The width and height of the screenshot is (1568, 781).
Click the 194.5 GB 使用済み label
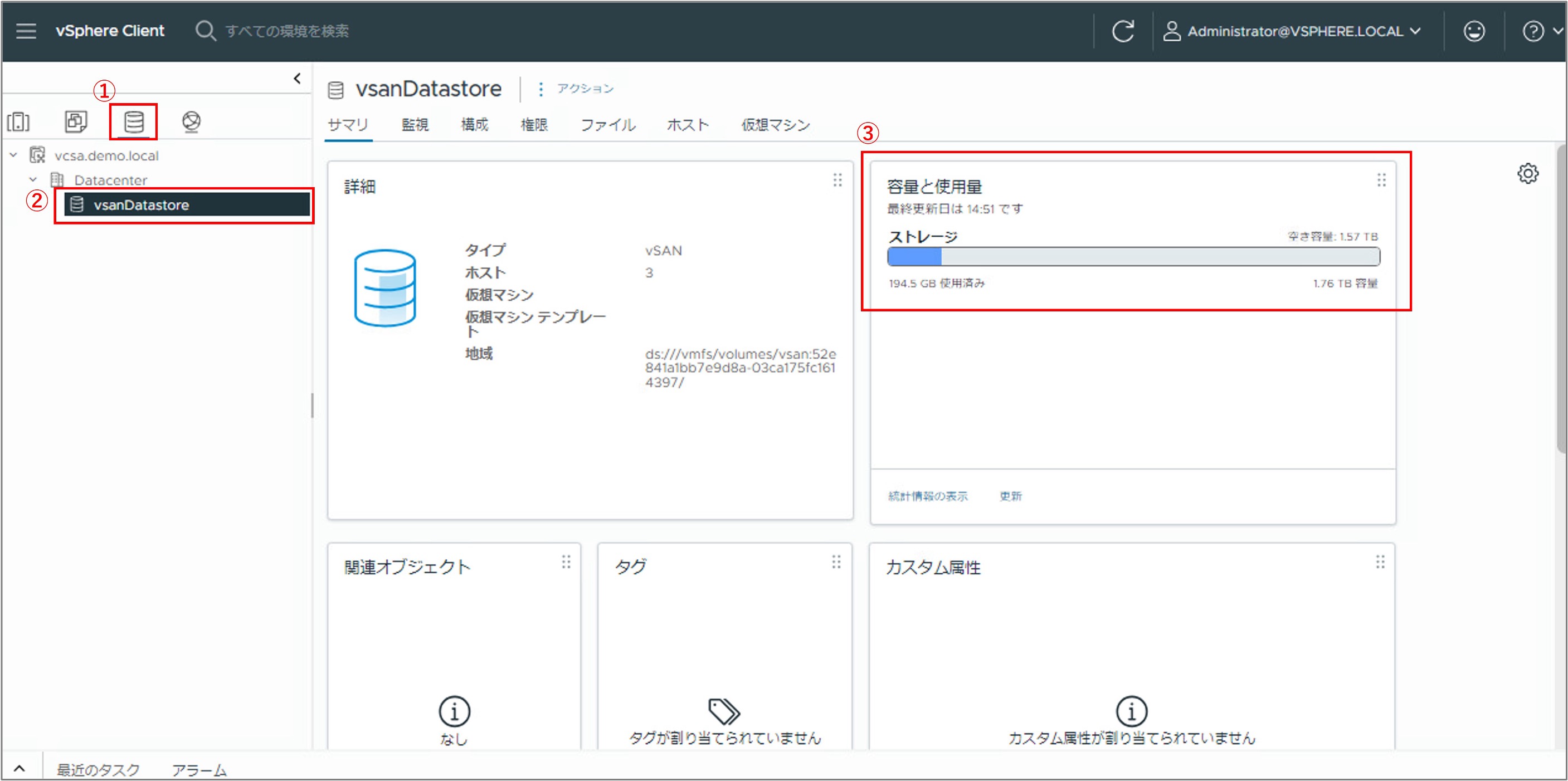tap(936, 283)
